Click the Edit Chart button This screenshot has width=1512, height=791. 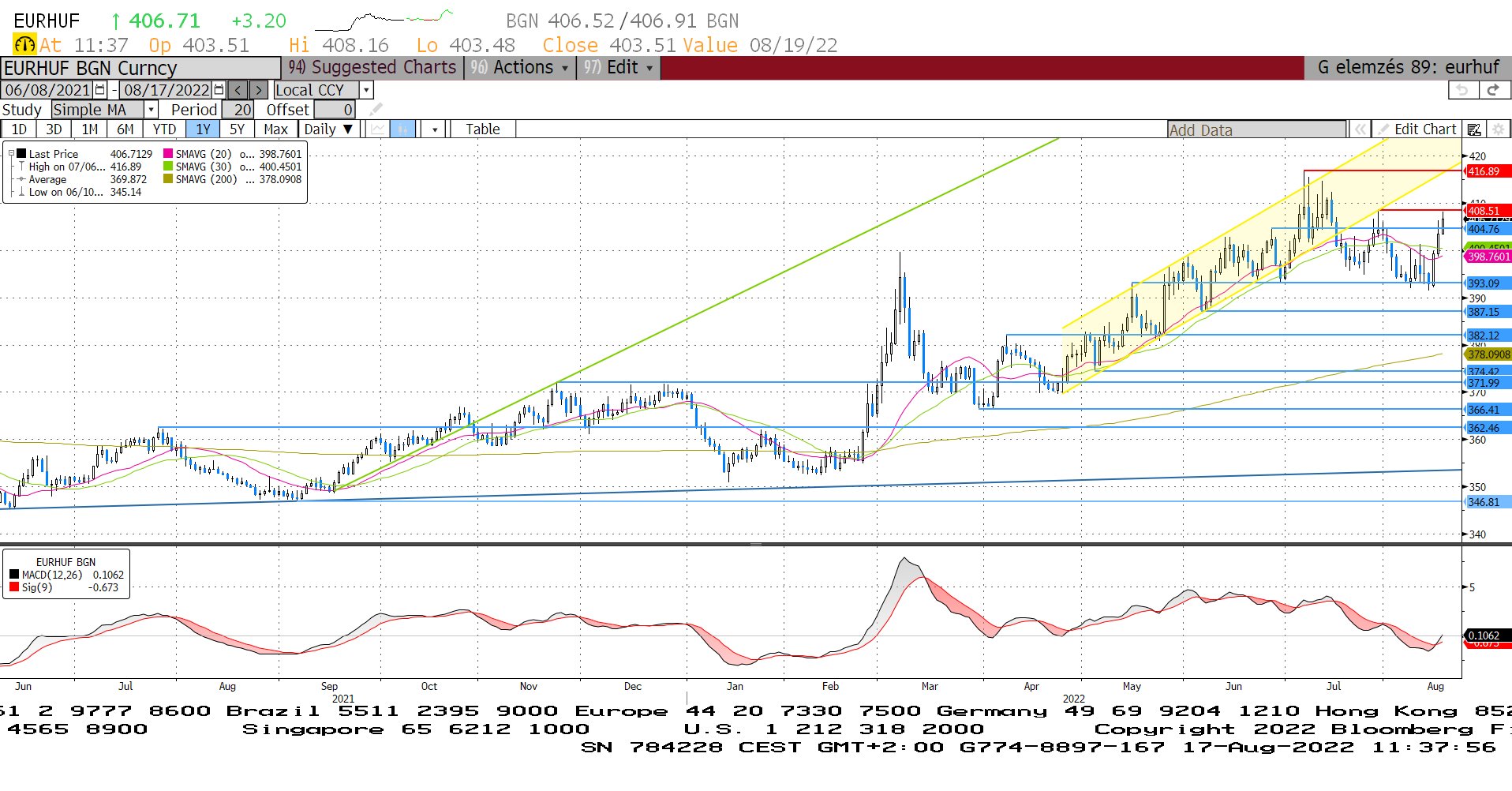(x=1417, y=129)
